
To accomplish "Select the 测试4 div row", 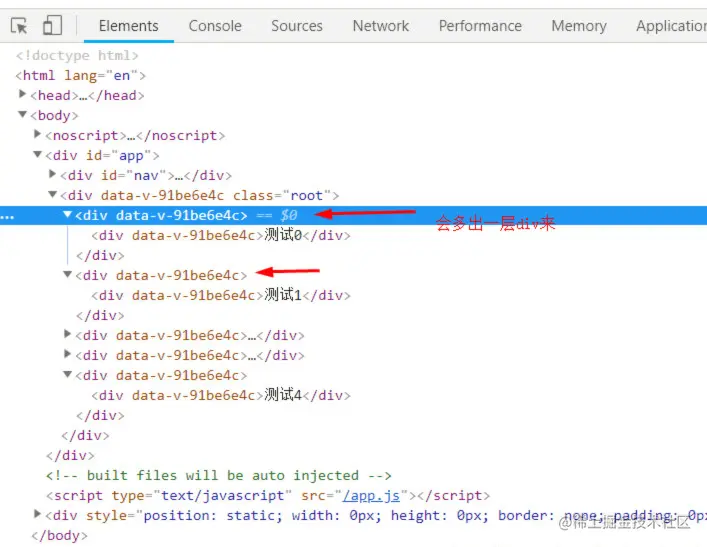I will click(221, 395).
